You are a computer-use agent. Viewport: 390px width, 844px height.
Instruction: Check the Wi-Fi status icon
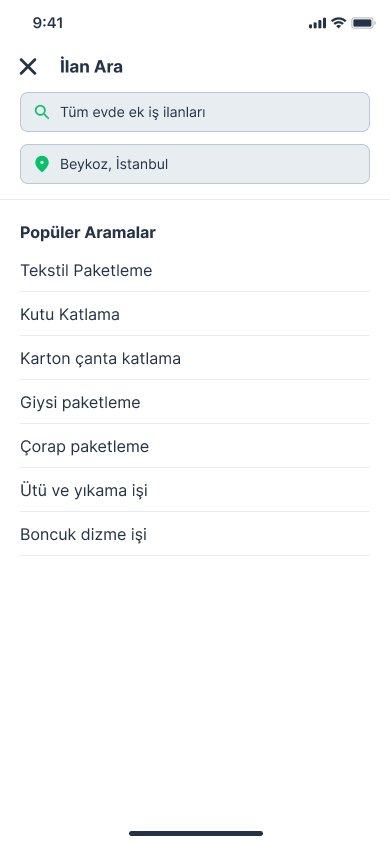(338, 23)
